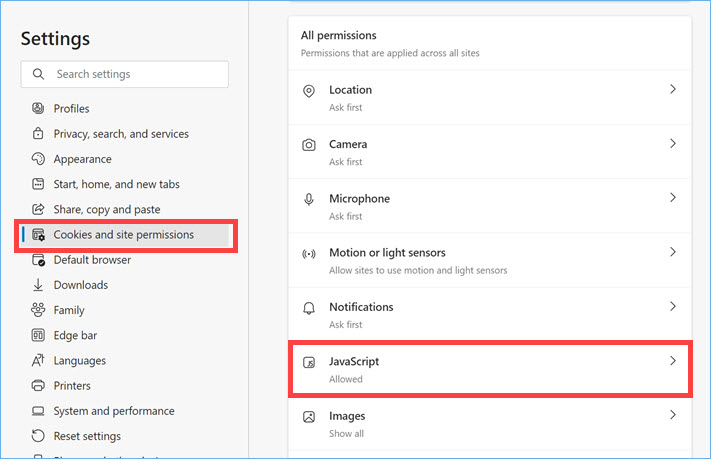Click the Location pin icon
Screen dimensions: 711x459
(309, 91)
